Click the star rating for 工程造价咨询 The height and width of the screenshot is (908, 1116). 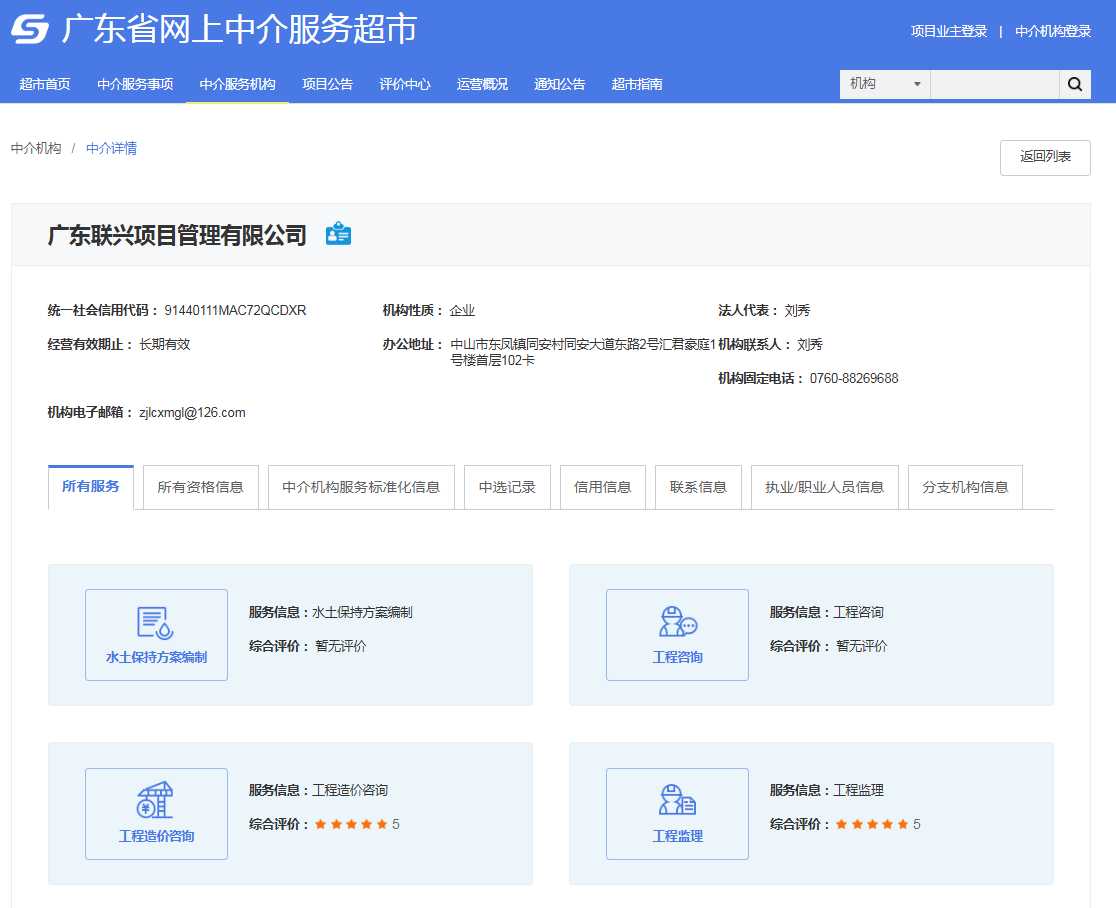tap(351, 824)
